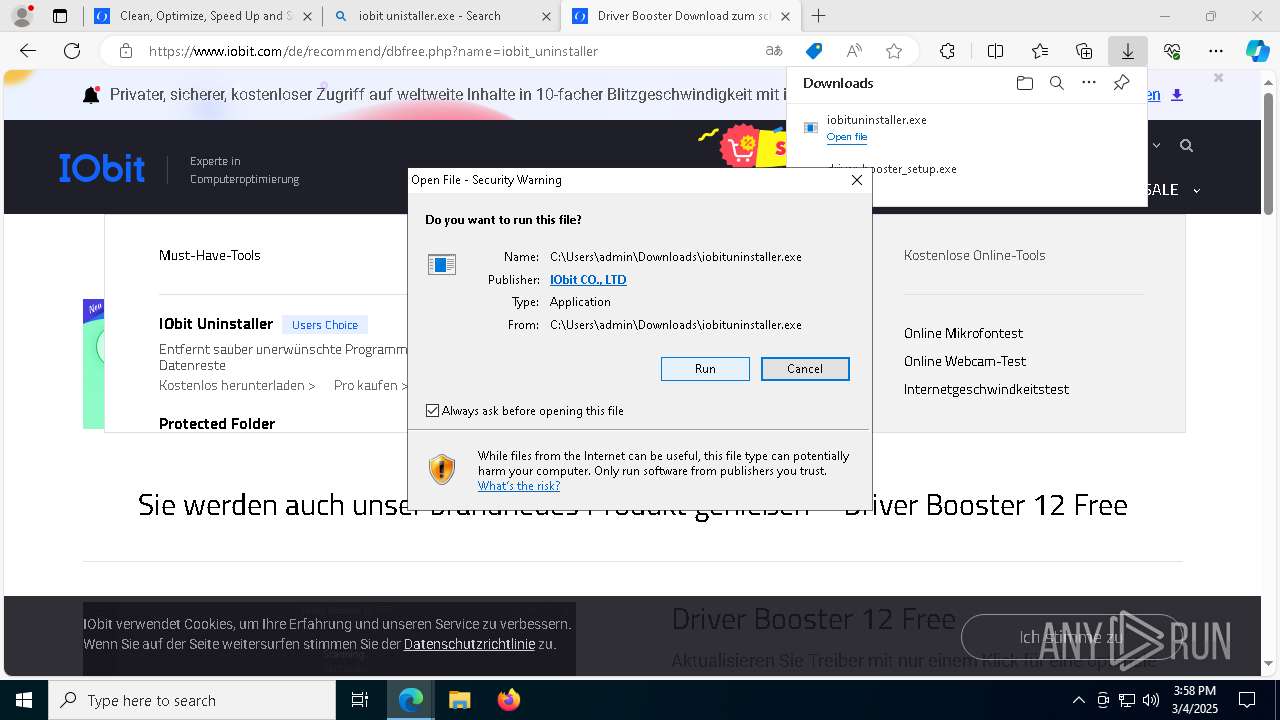Open the Copilot sidebar icon

(1258, 51)
